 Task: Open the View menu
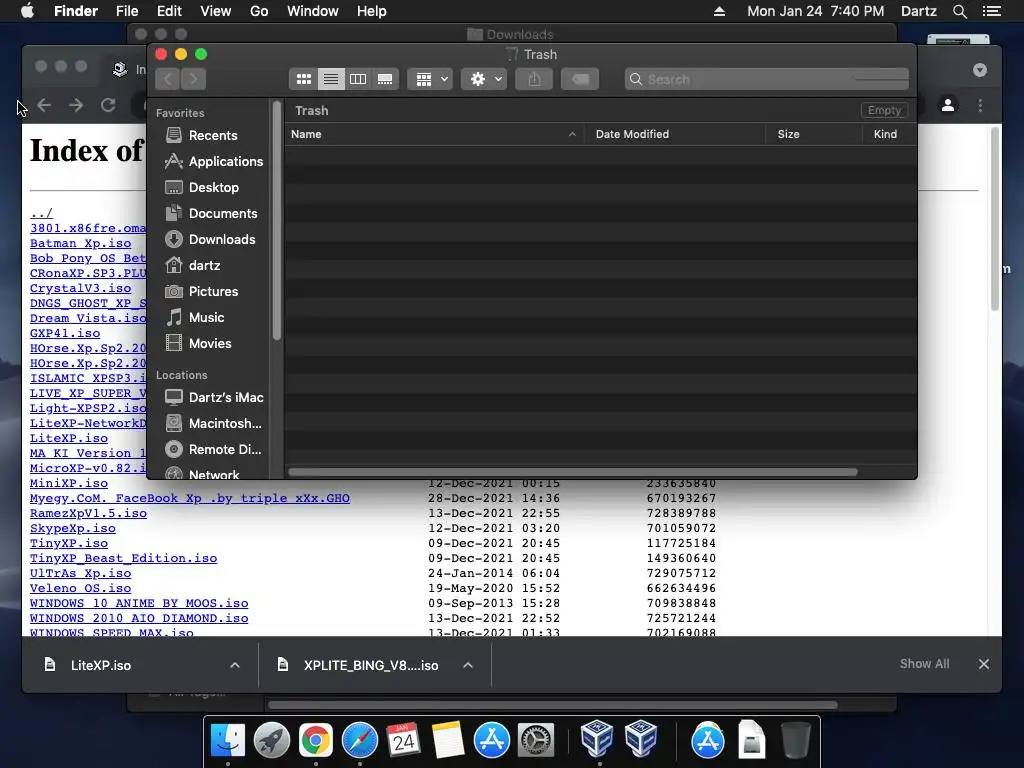pos(216,11)
